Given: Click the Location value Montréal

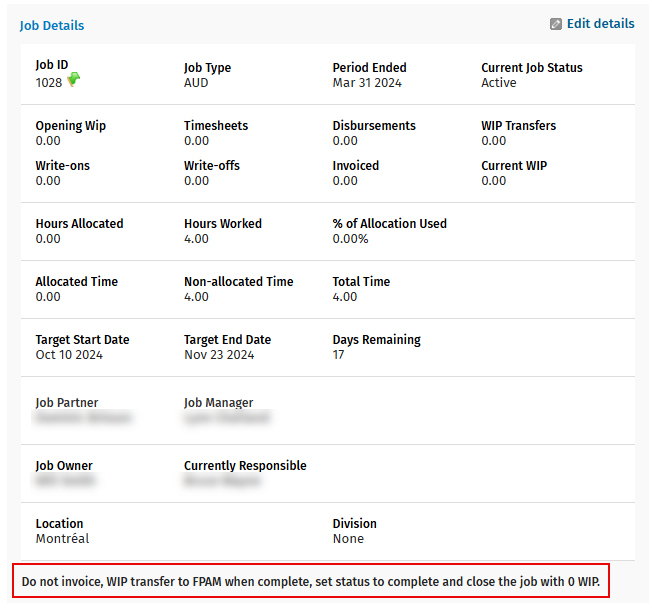Looking at the screenshot, I should (x=62, y=538).
